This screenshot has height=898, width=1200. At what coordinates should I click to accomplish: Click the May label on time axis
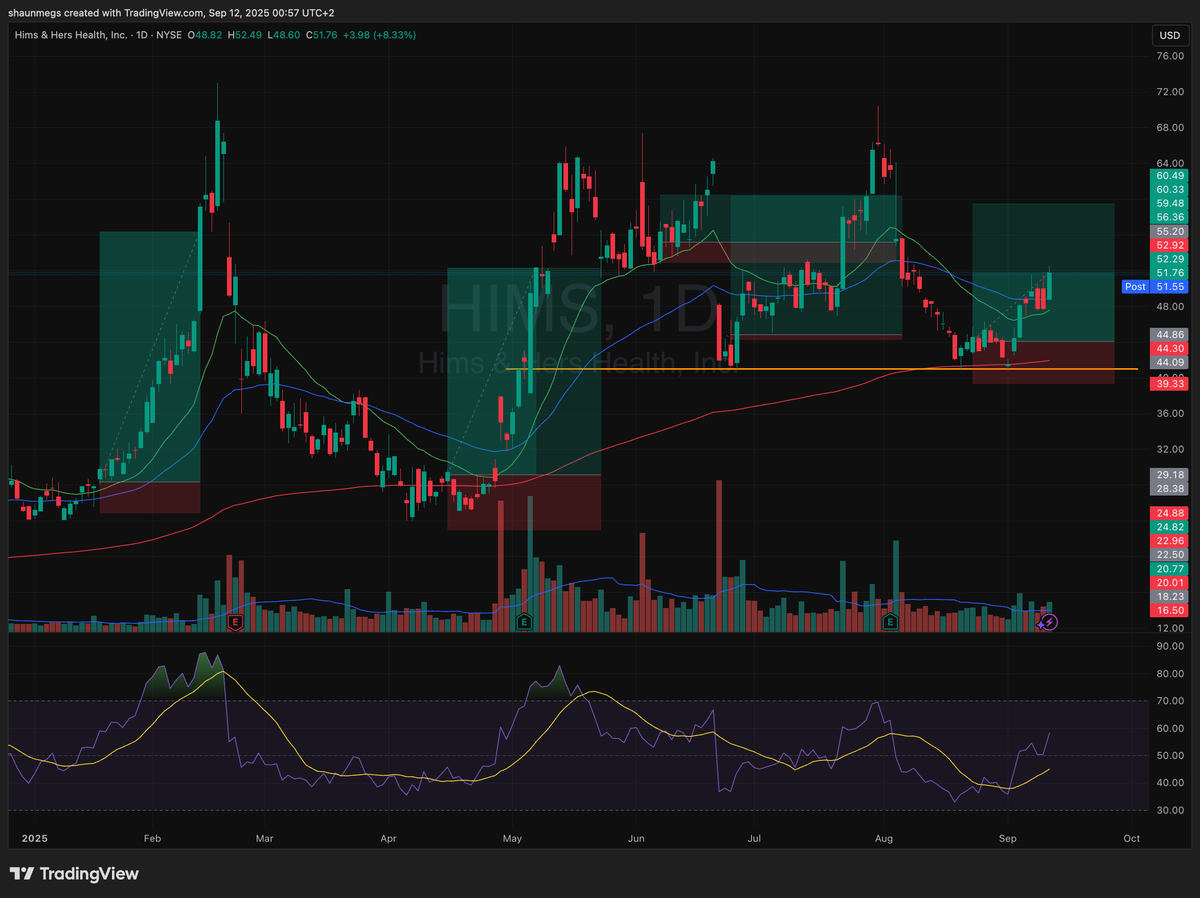pos(513,838)
